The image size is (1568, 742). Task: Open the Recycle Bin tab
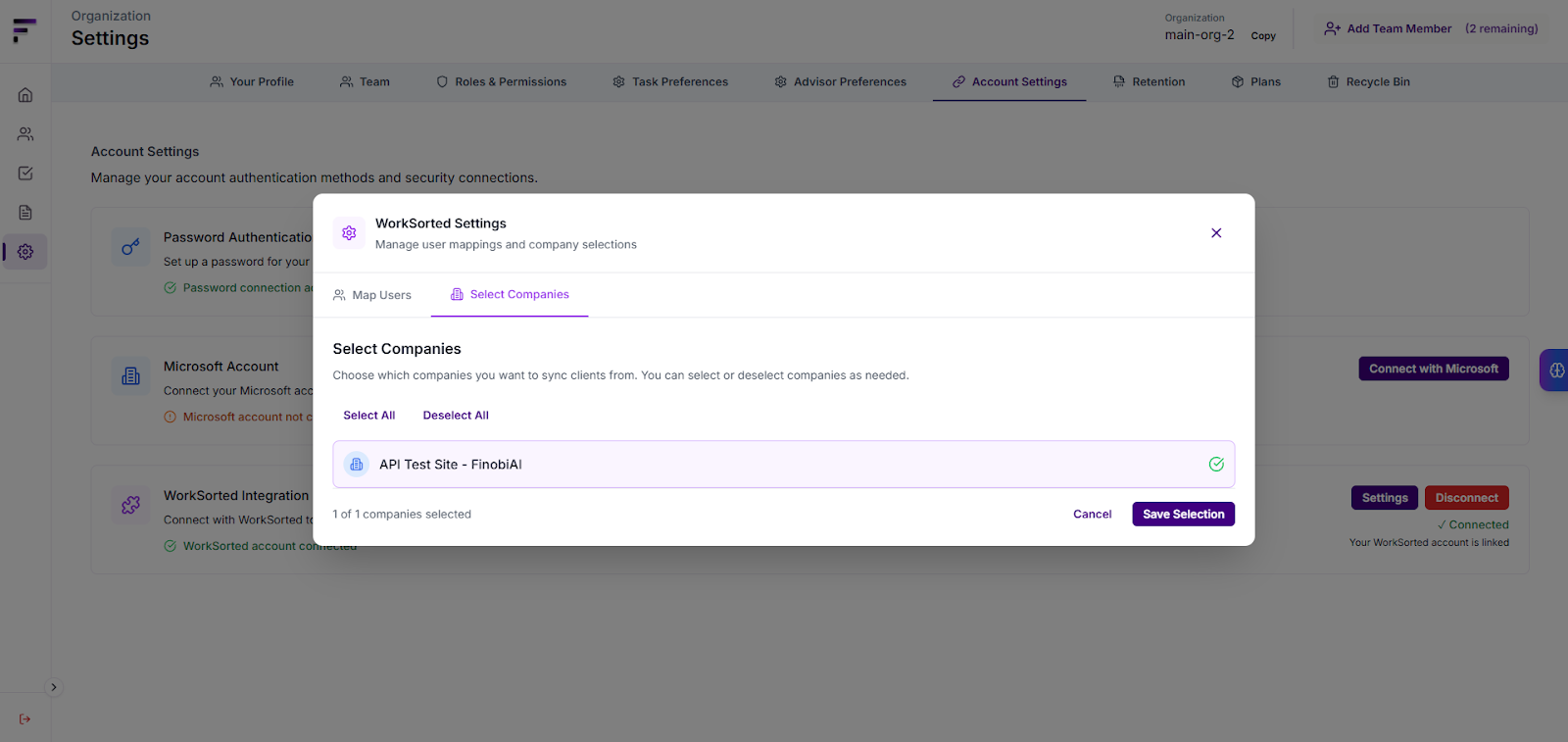click(1368, 82)
